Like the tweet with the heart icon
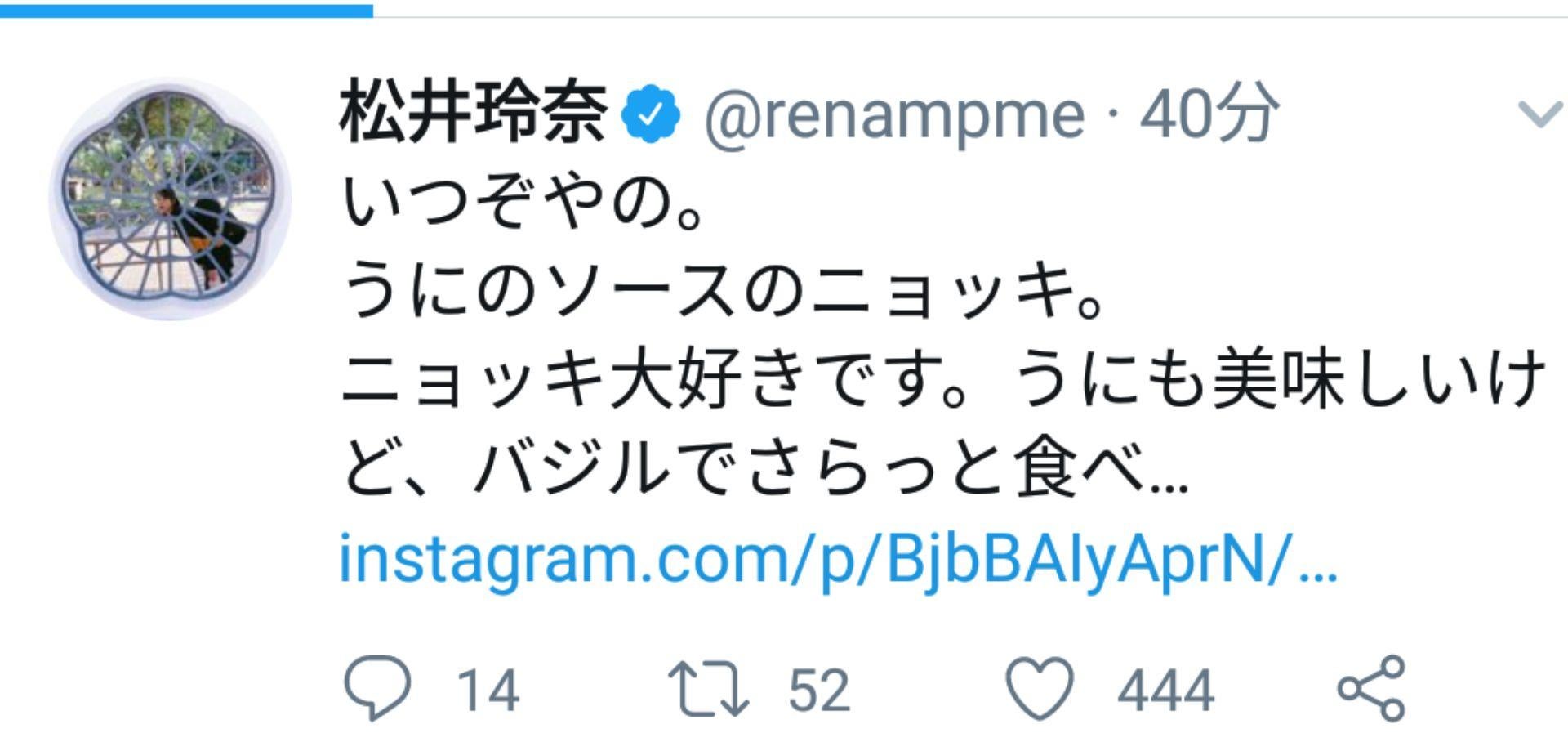Screen dimensions: 1568x751 1039,688
